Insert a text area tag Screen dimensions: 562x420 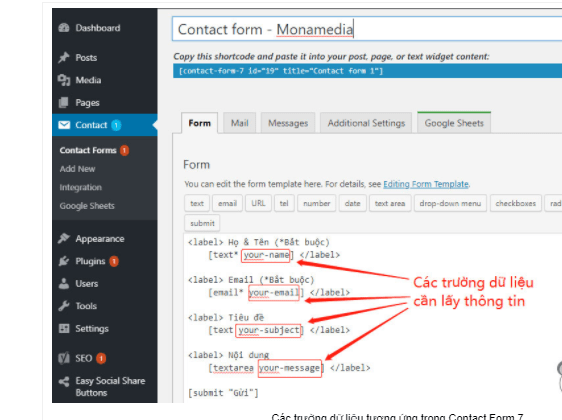pyautogui.click(x=390, y=203)
